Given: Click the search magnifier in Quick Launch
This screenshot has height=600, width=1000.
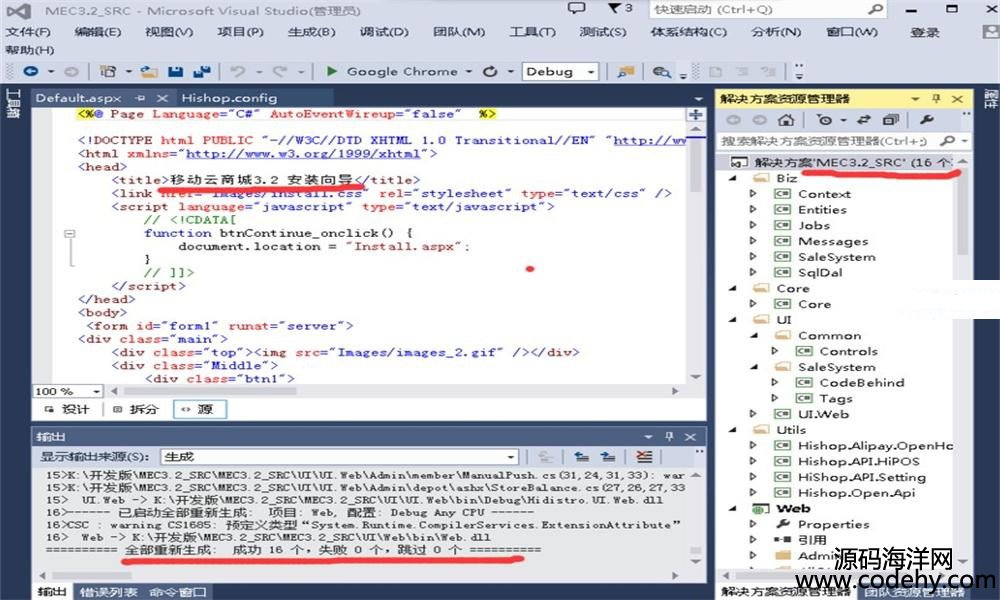Looking at the screenshot, I should (x=876, y=9).
